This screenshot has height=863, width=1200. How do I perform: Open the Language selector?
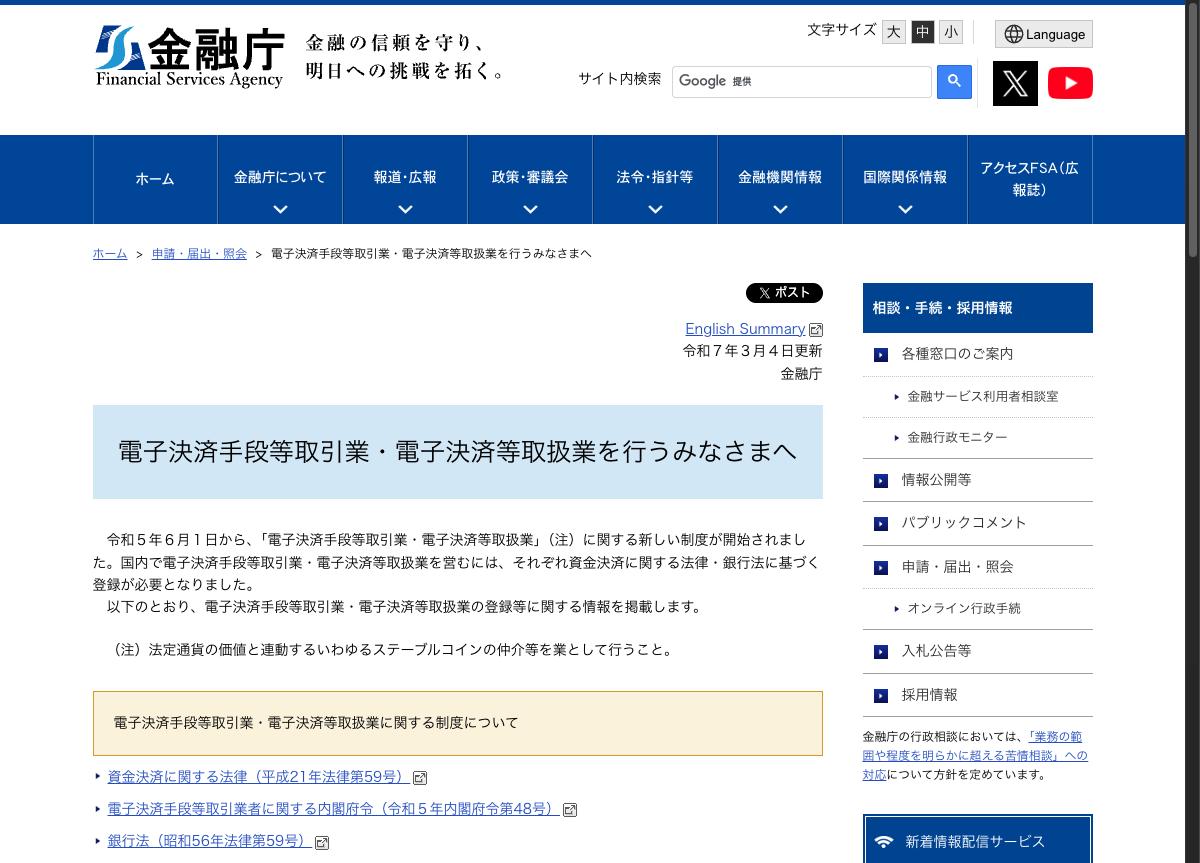pos(1043,34)
